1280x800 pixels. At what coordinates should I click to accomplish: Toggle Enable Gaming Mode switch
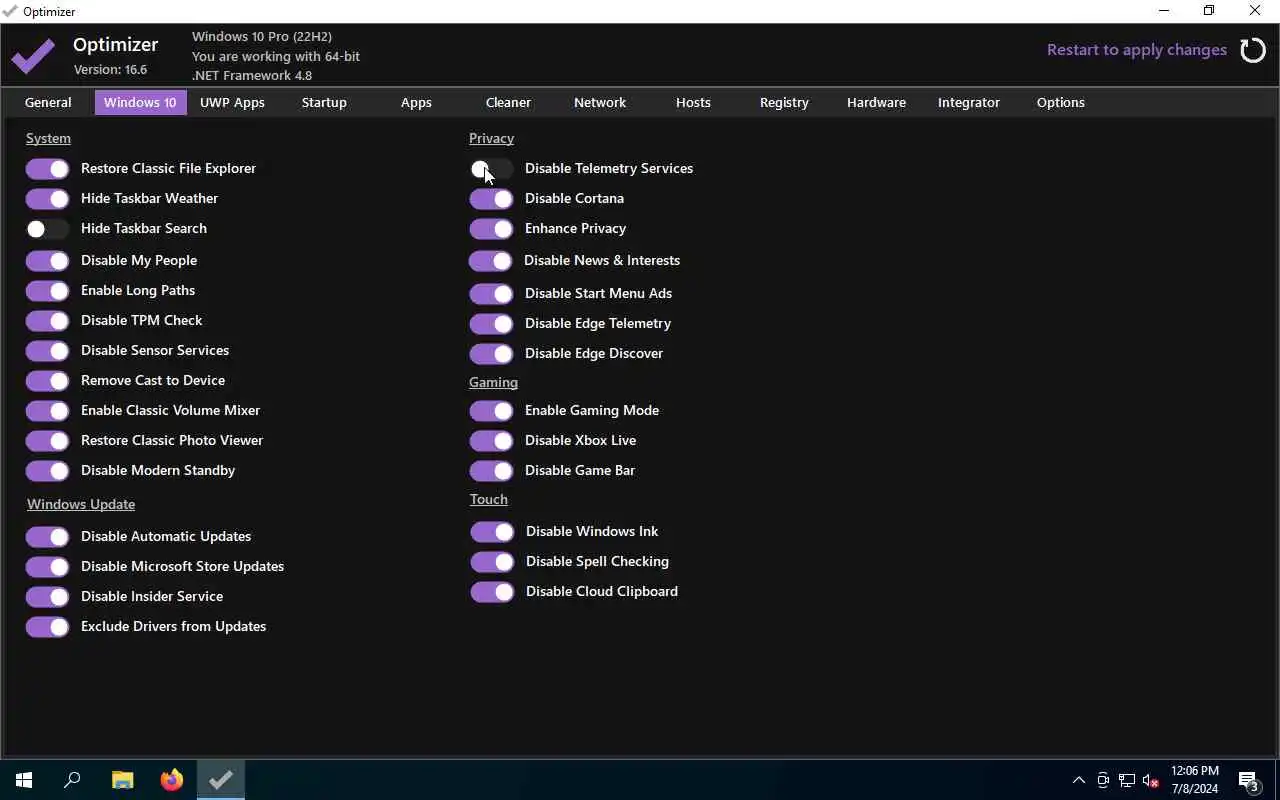click(x=491, y=411)
